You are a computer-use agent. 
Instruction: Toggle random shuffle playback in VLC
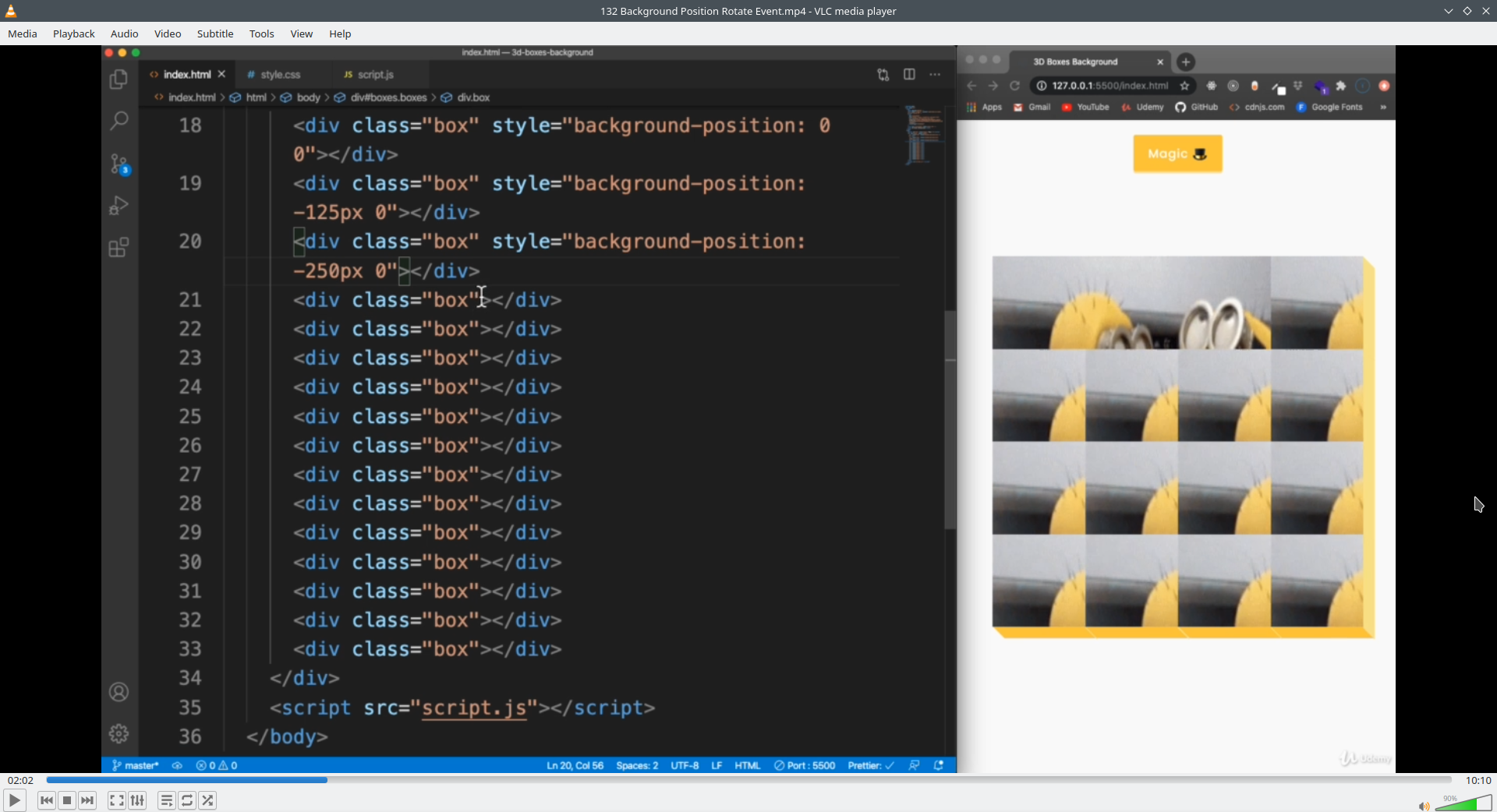(x=207, y=800)
